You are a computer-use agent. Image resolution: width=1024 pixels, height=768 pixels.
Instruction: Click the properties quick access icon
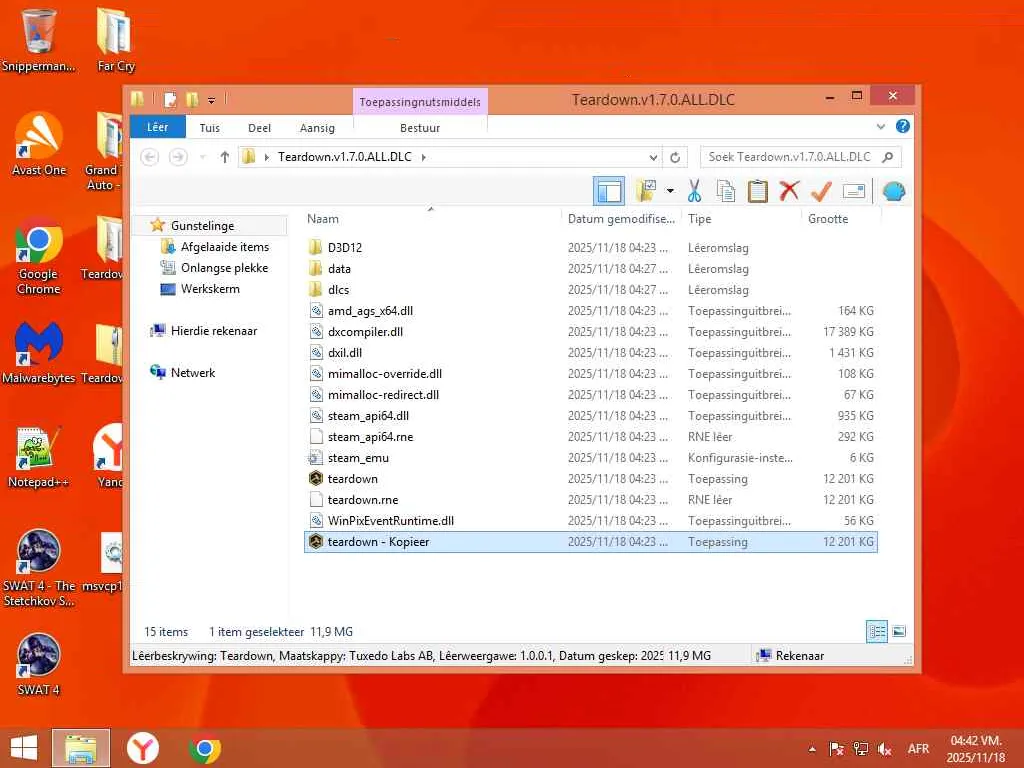coord(170,99)
